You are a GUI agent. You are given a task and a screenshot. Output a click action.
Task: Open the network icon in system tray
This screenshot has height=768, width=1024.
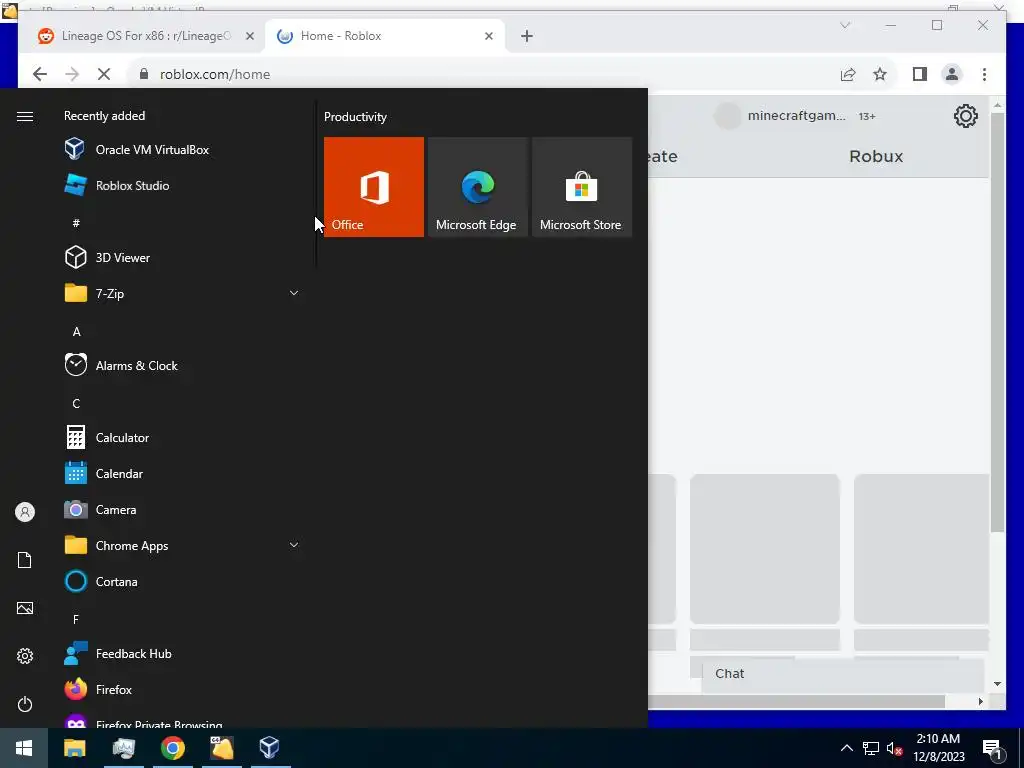point(871,748)
